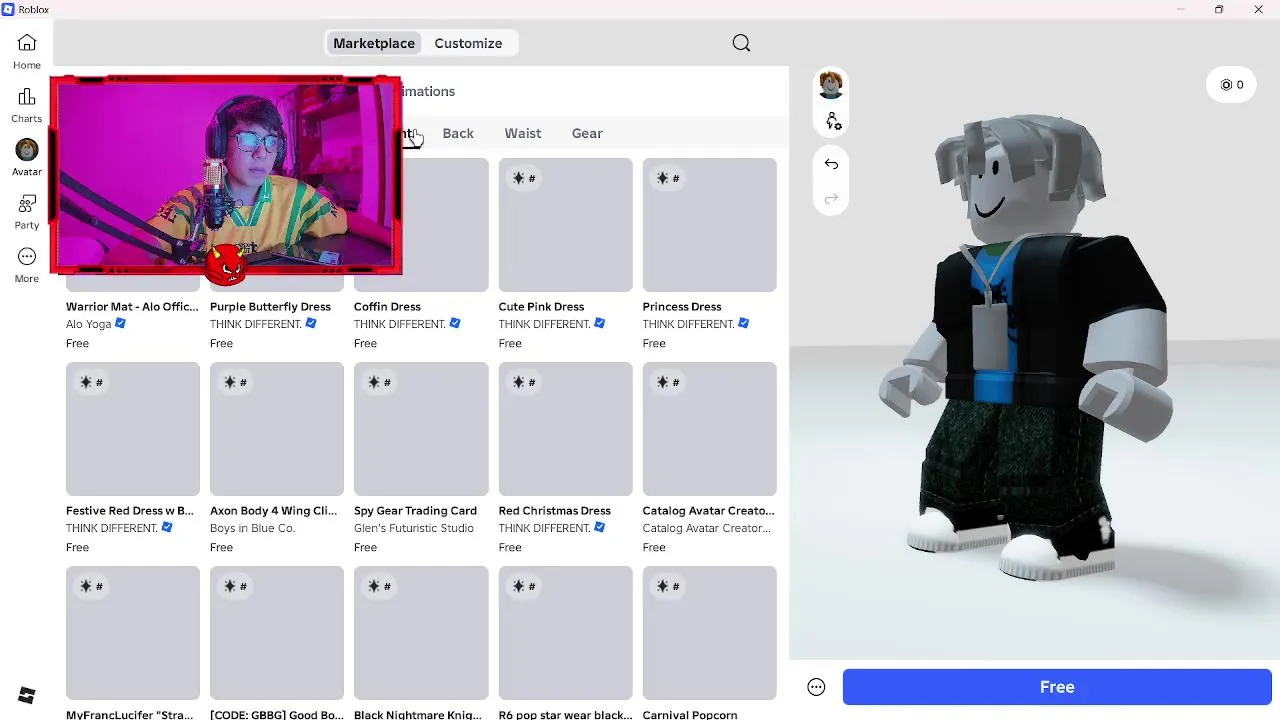The width and height of the screenshot is (1280, 720).
Task: Open the MyFrancLucifer item thumbnail
Action: tap(133, 633)
